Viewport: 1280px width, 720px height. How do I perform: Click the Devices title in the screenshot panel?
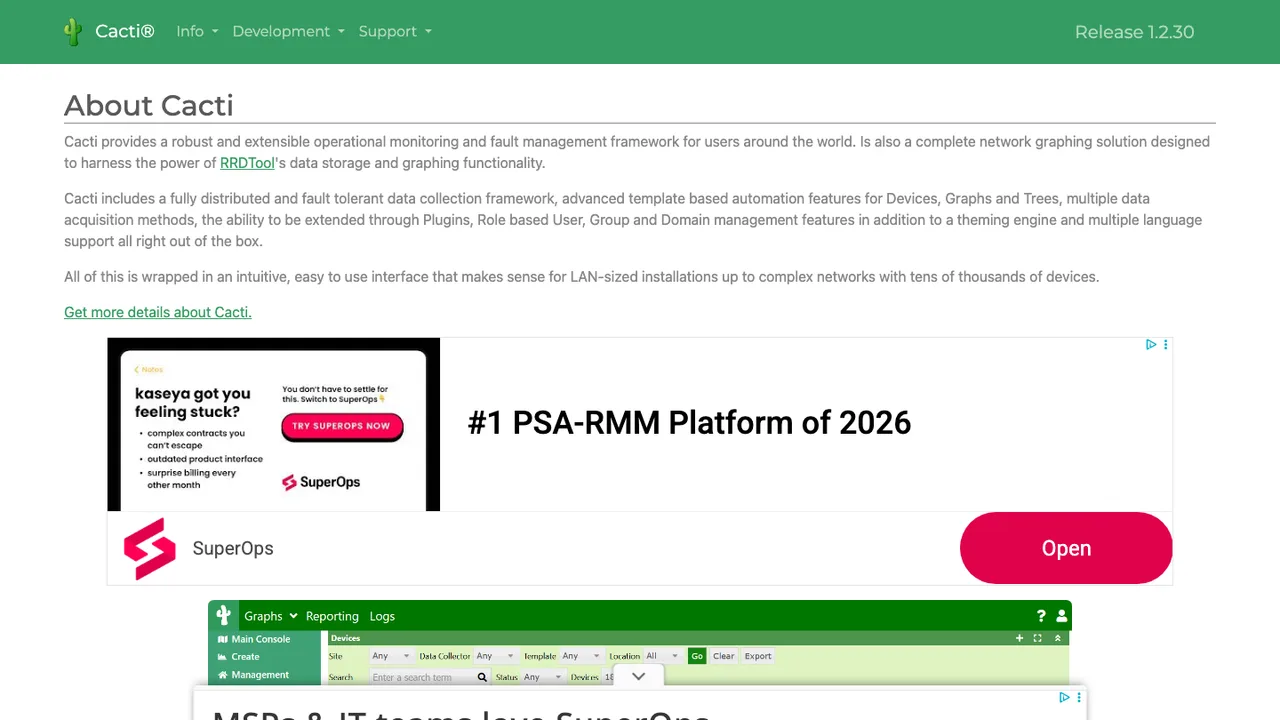346,638
